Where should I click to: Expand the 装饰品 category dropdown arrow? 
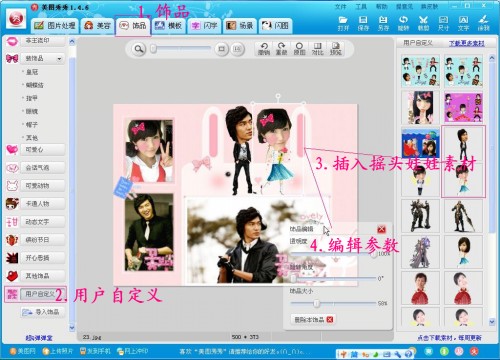click(59, 59)
